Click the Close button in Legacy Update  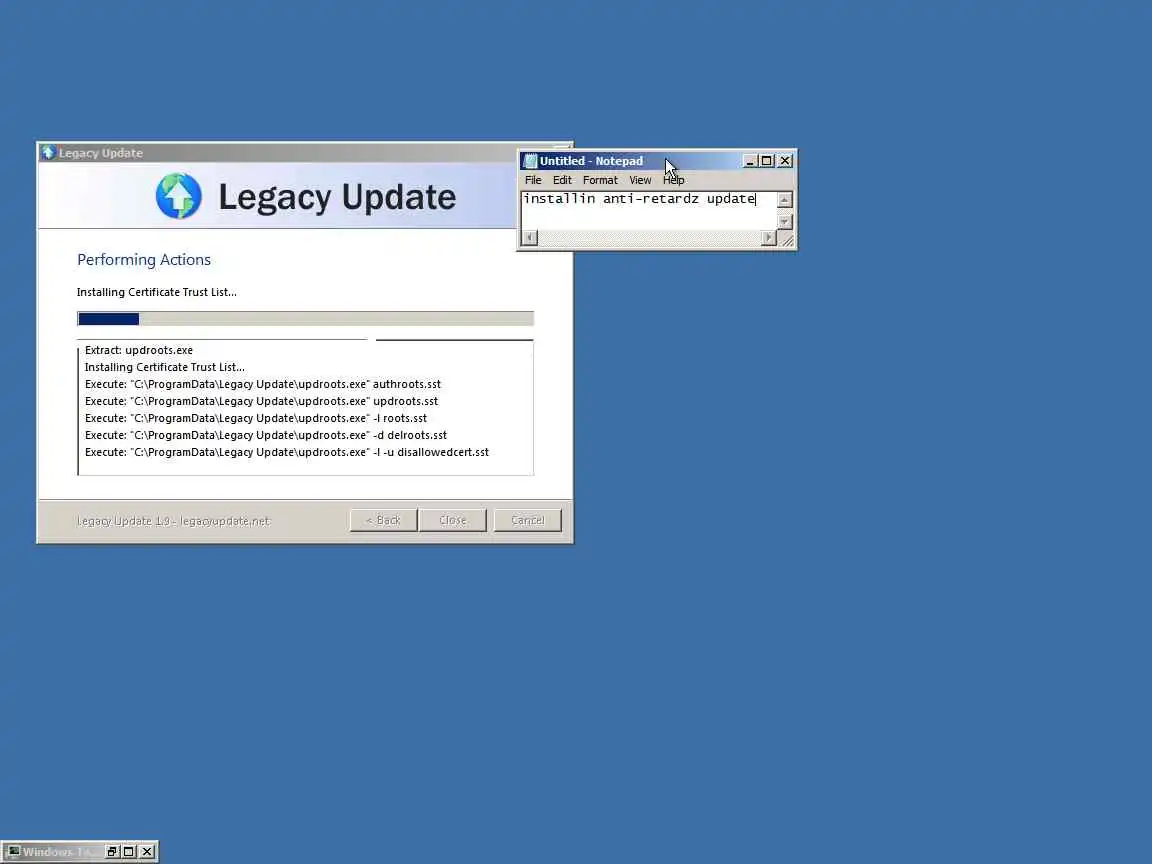click(x=453, y=520)
